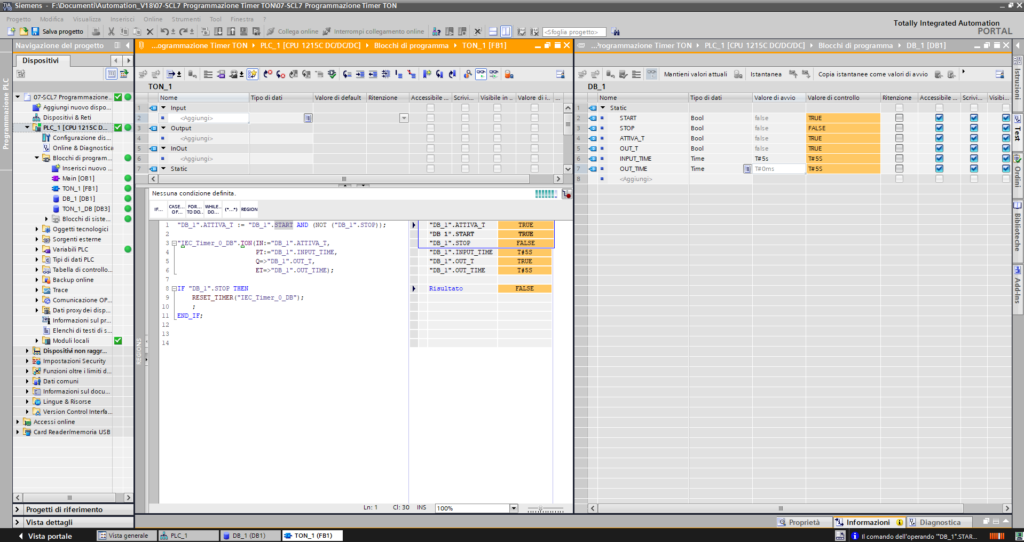Switch to the Diagnostica tab
The image size is (1024, 542).
coord(938,522)
